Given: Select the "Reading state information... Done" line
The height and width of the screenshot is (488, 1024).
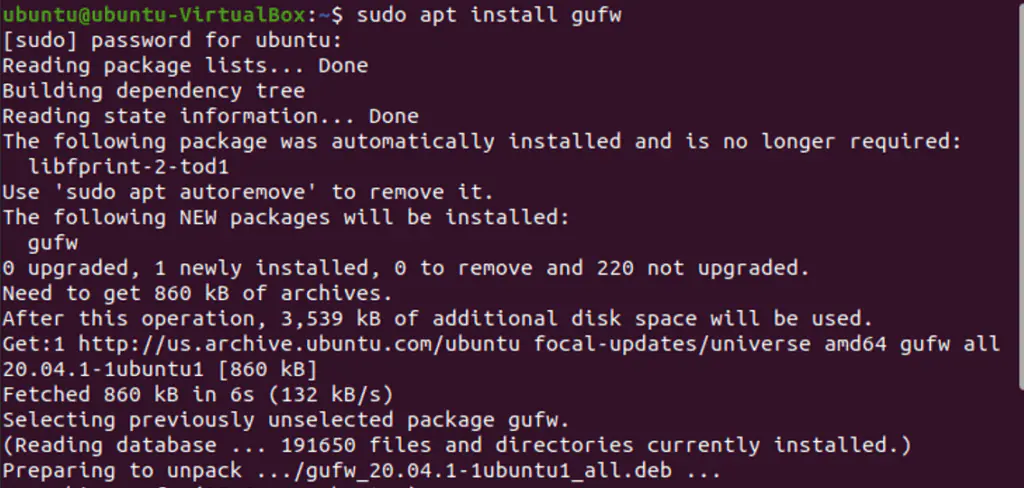Looking at the screenshot, I should coord(210,116).
